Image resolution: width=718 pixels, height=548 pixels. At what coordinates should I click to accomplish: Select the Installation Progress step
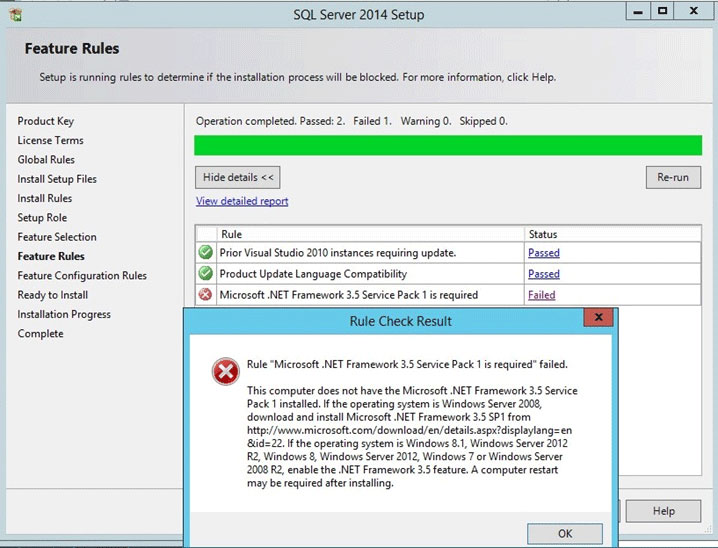(x=64, y=314)
